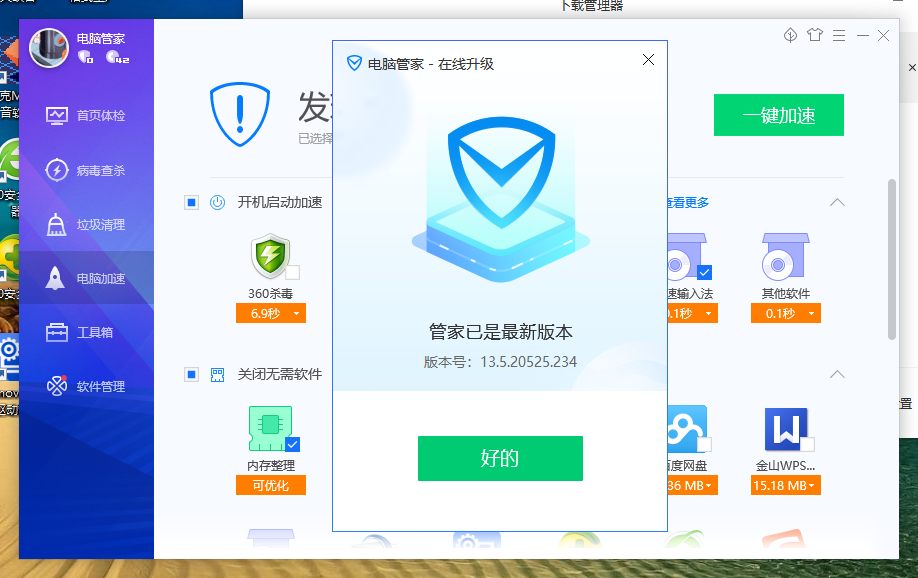Toggle the 关闭无需软件 section checkbox
This screenshot has width=918, height=578.
(191, 374)
